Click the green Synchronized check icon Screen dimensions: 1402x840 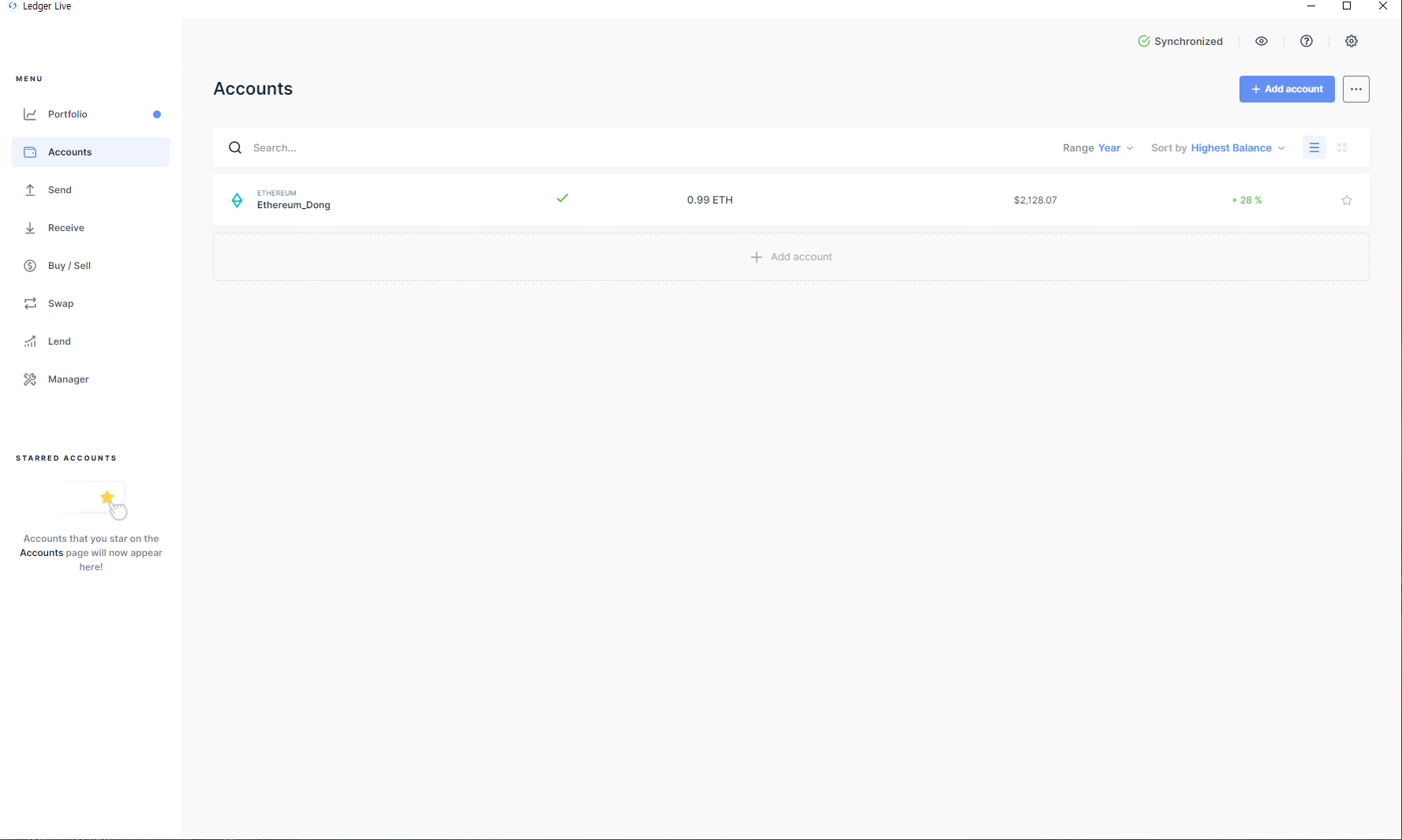(1144, 41)
